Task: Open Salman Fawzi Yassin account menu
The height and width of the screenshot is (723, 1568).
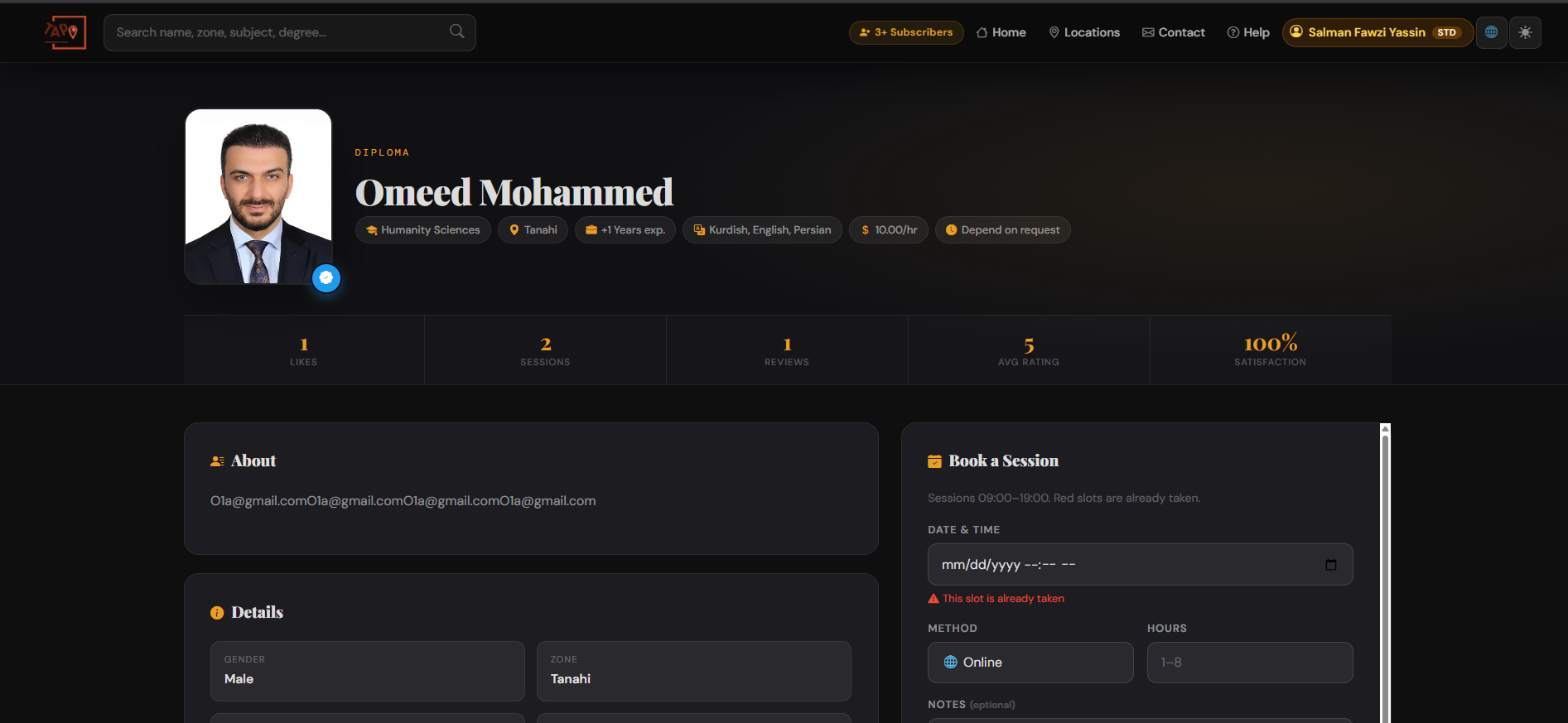Action: (x=1377, y=32)
